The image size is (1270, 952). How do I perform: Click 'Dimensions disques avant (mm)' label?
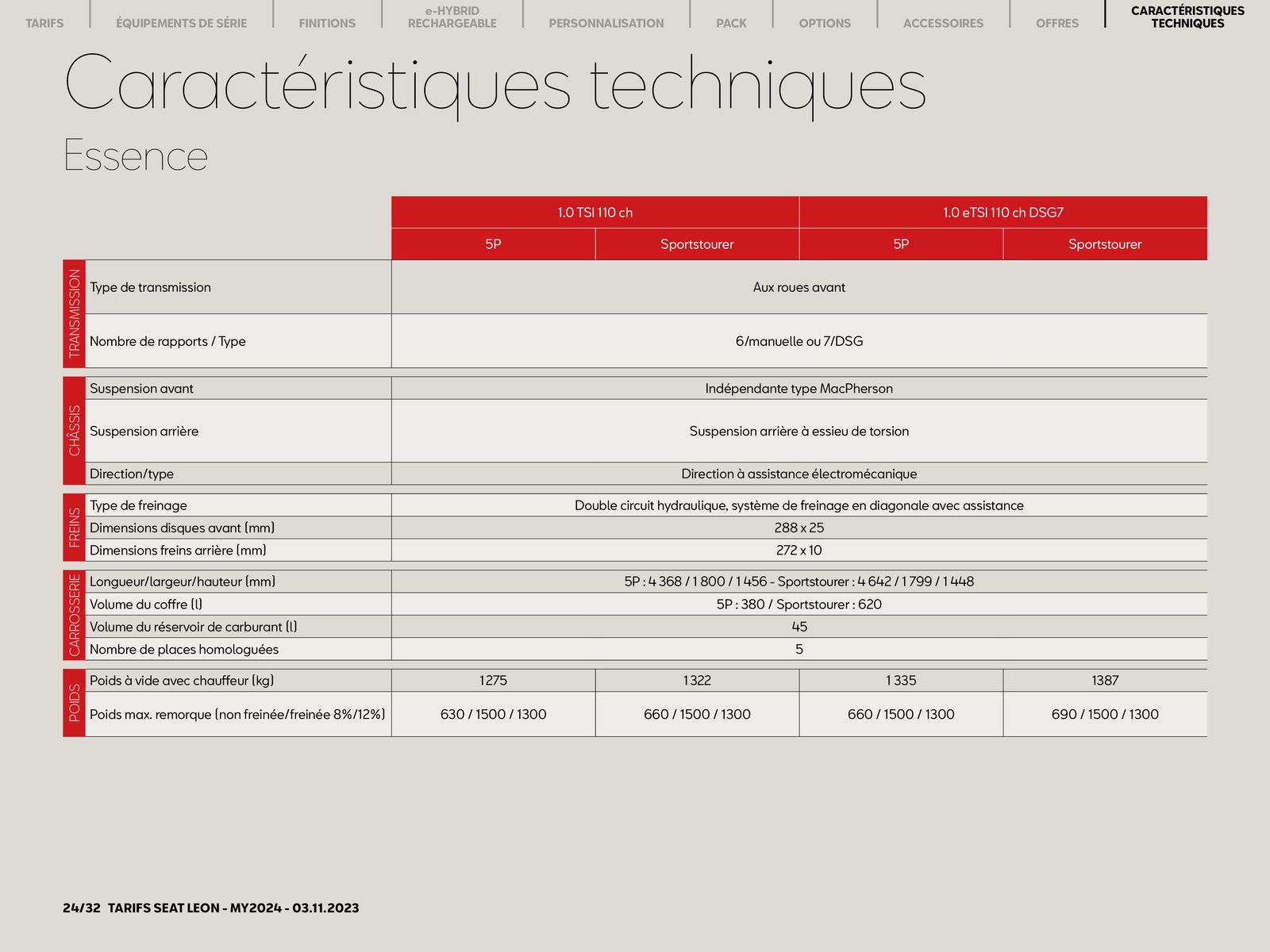(182, 528)
